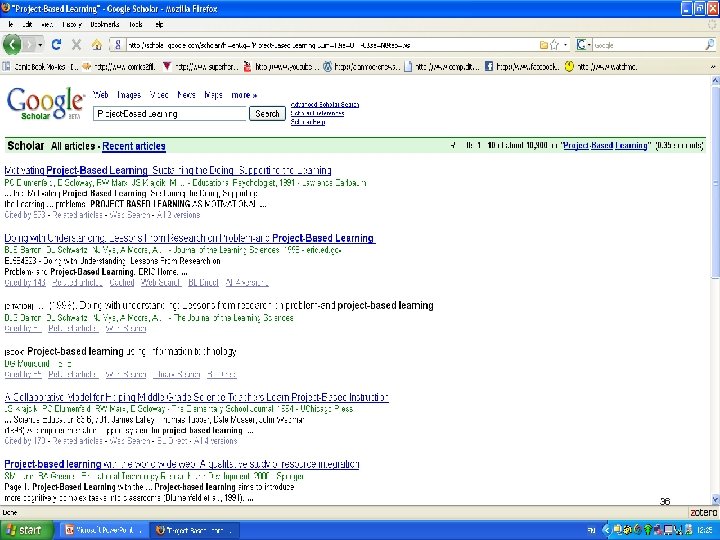Expand the 'more »' Google services link
Screen dimensions: 720x540
(x=244, y=95)
